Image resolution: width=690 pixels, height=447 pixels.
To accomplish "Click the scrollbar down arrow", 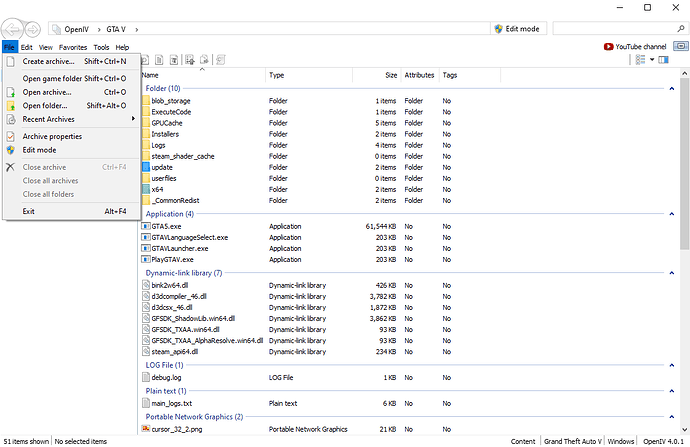I will click(684, 429).
